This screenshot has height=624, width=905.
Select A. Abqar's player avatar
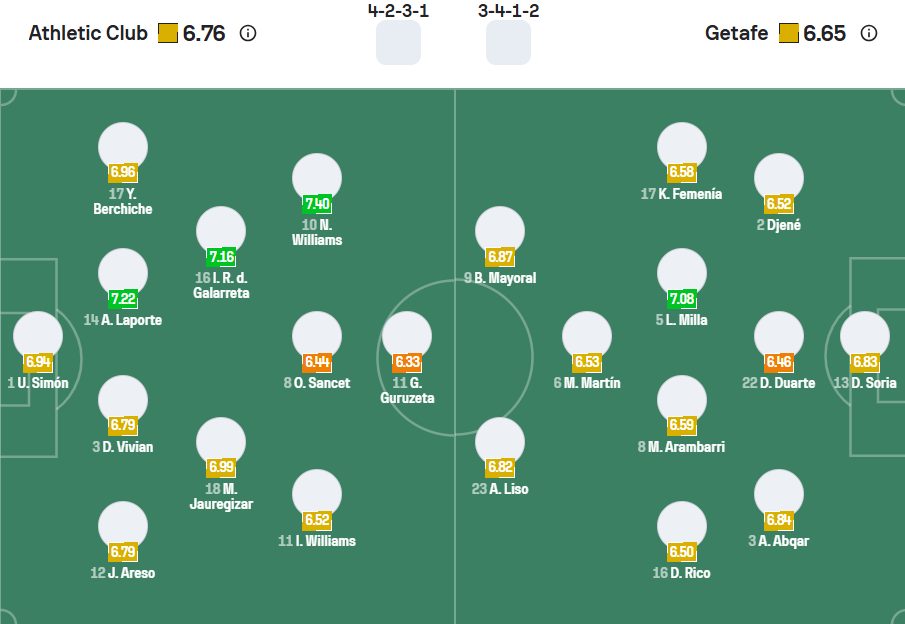coord(779,493)
